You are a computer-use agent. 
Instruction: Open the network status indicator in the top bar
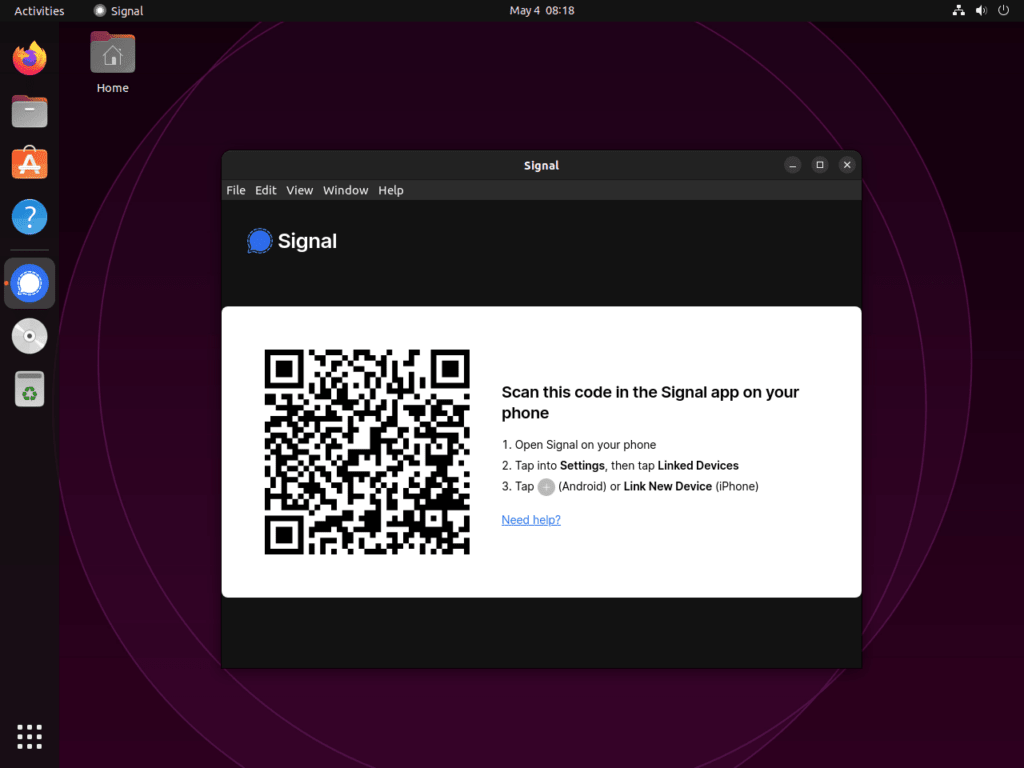point(958,10)
